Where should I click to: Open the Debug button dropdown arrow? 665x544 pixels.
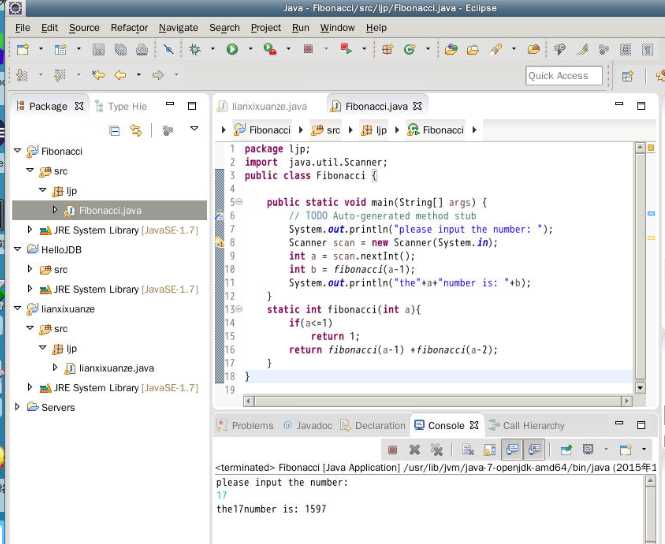(x=213, y=49)
